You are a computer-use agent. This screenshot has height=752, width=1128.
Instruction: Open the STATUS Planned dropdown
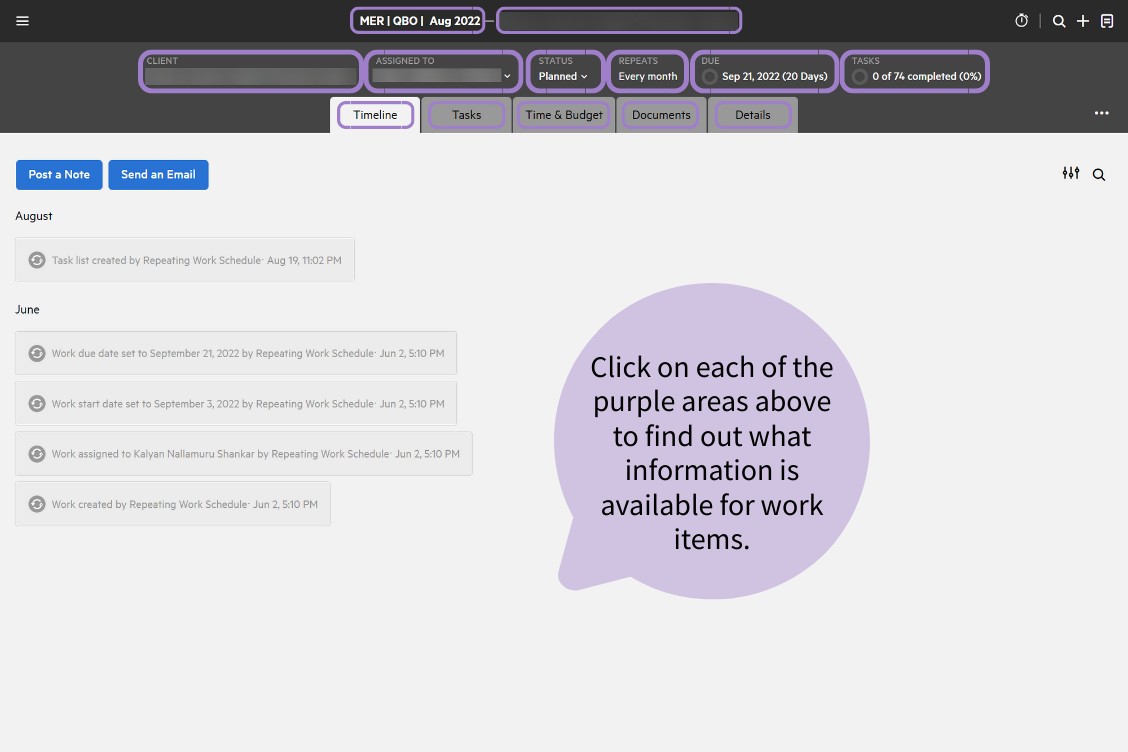[x=563, y=76]
